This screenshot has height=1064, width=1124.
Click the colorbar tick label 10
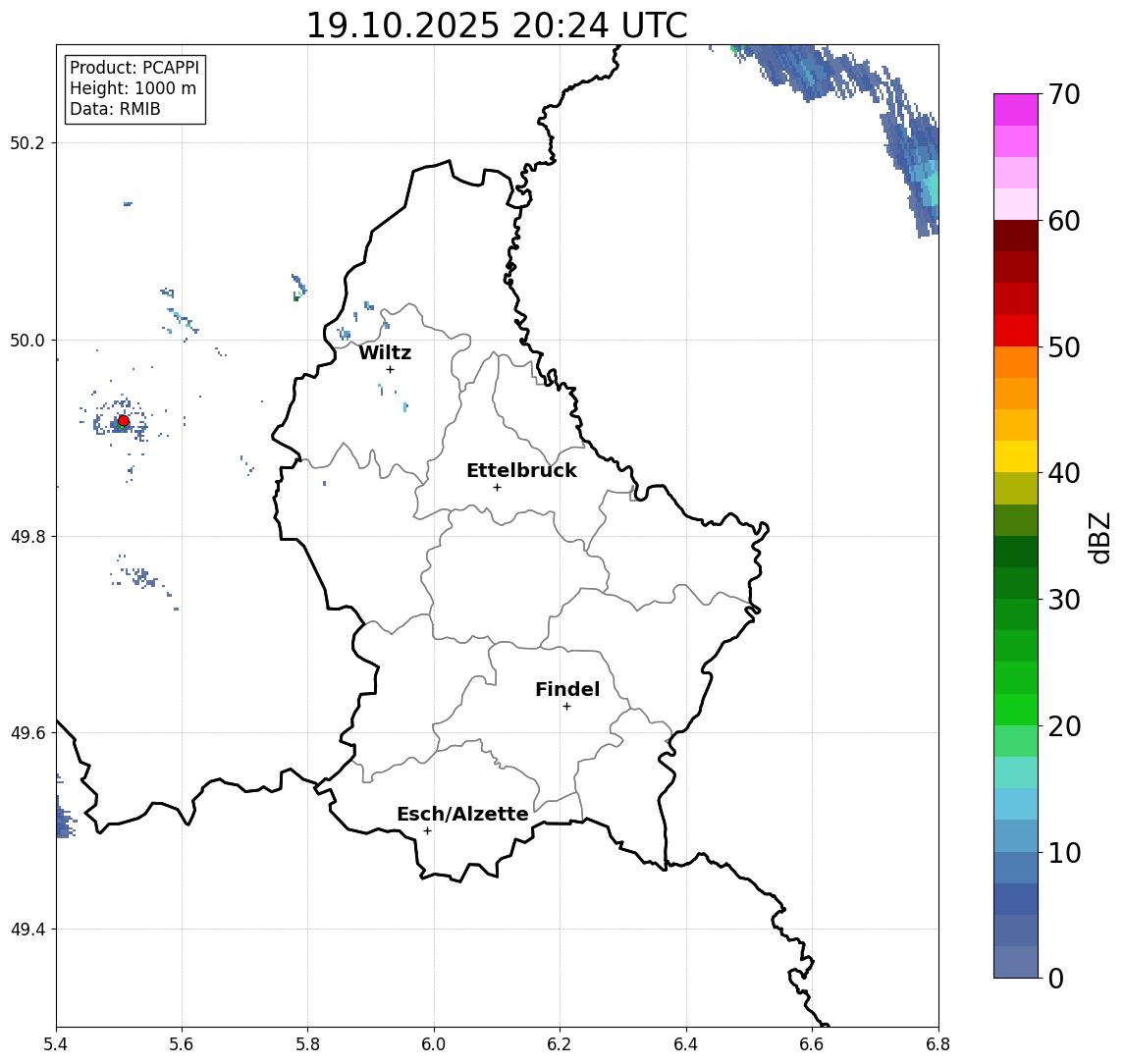[1064, 853]
